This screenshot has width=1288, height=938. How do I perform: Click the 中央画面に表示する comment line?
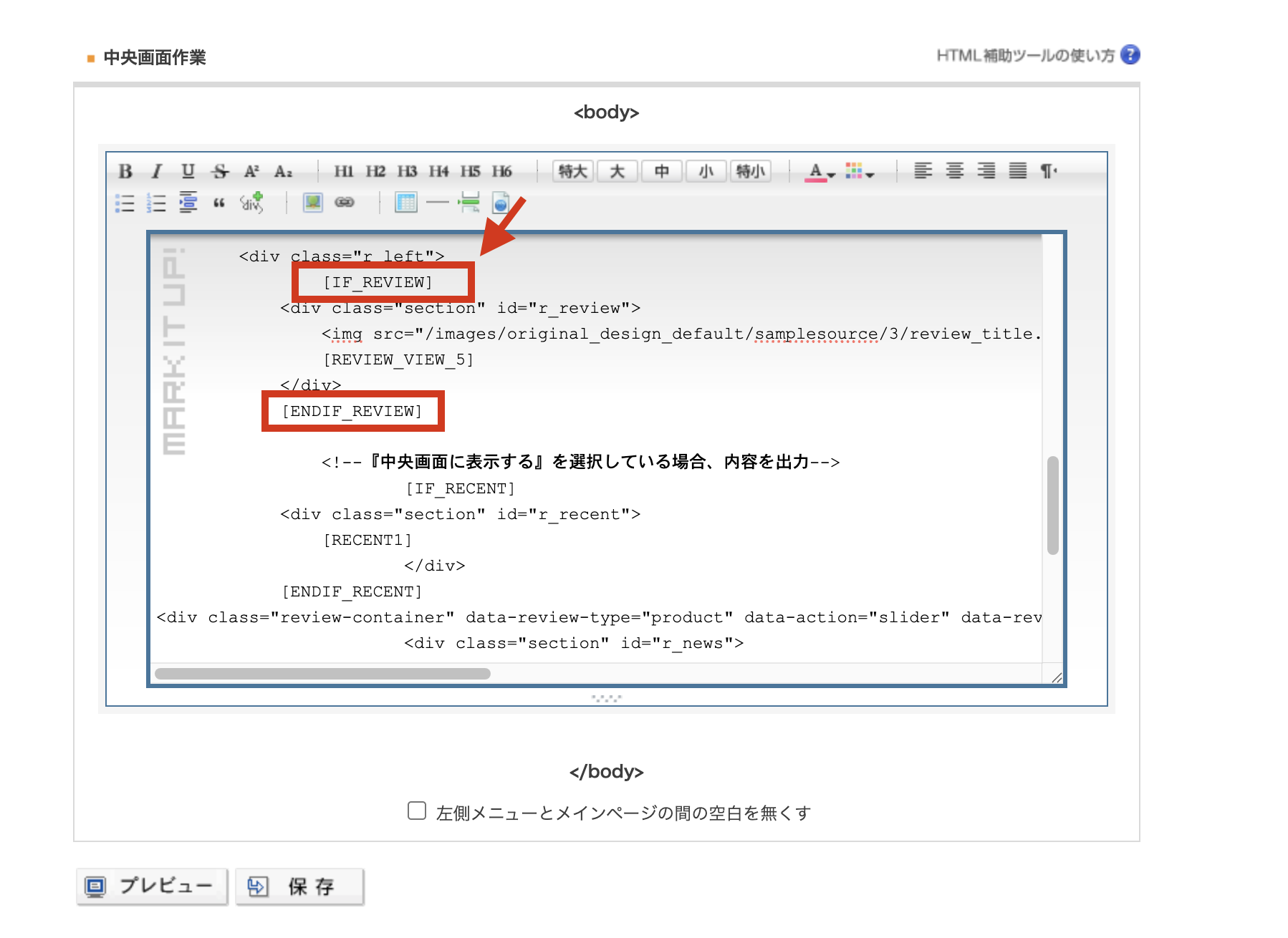tap(581, 462)
